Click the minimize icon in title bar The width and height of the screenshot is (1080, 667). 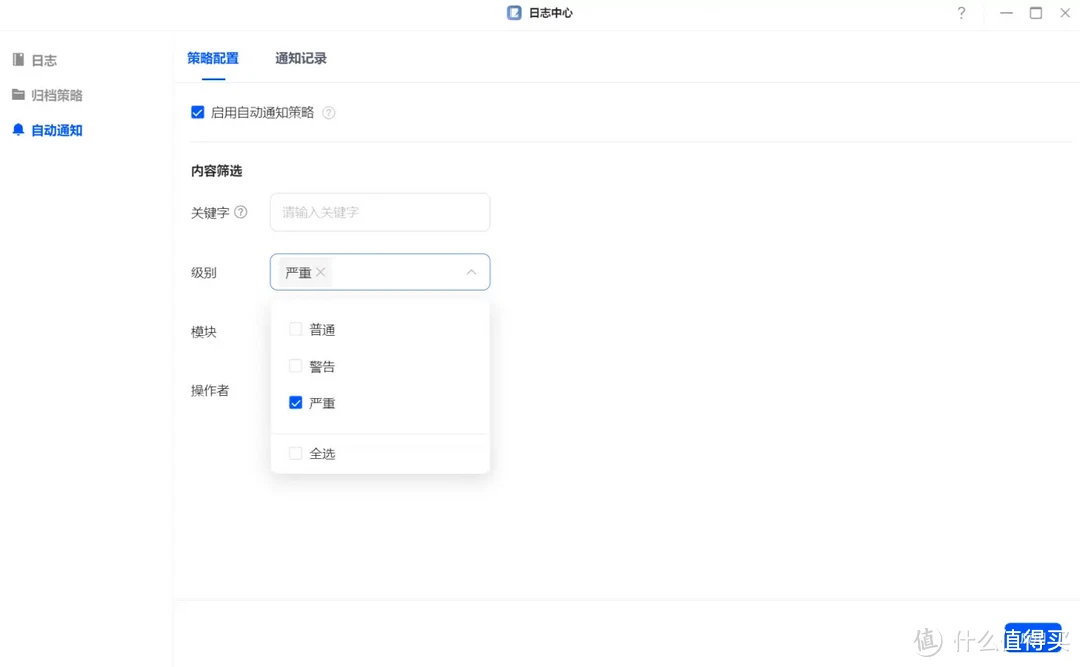1006,13
